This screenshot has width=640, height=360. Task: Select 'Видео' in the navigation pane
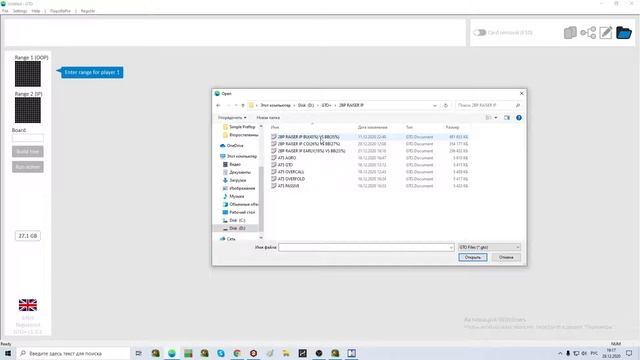235,164
